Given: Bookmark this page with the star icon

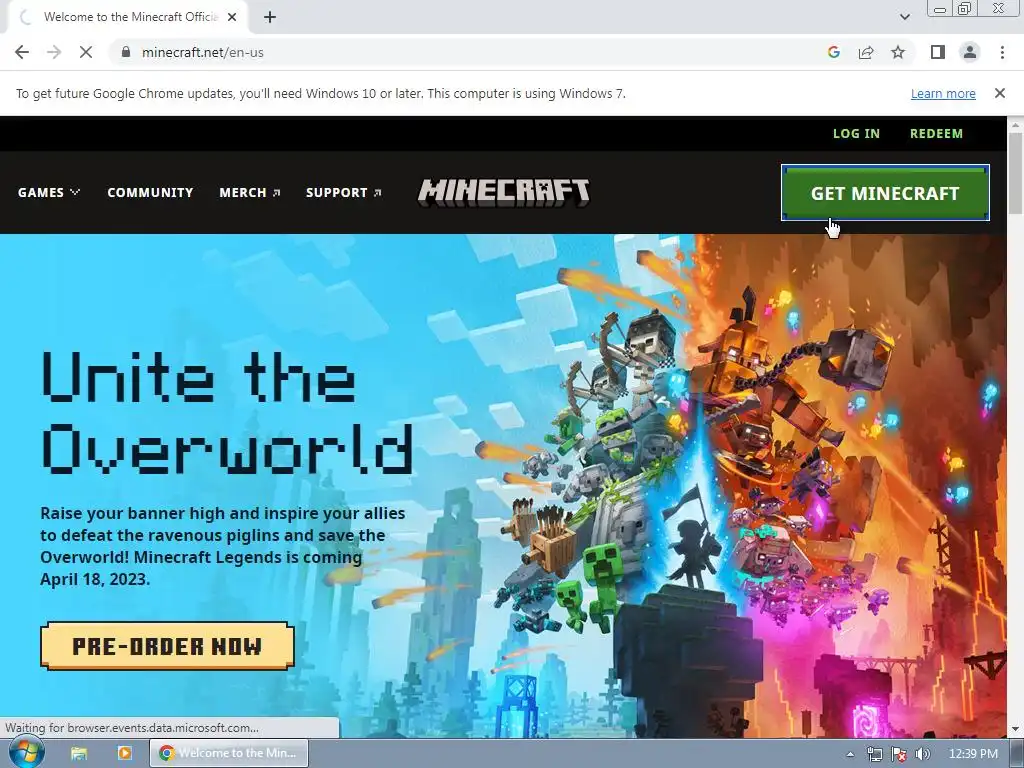Looking at the screenshot, I should (898, 52).
